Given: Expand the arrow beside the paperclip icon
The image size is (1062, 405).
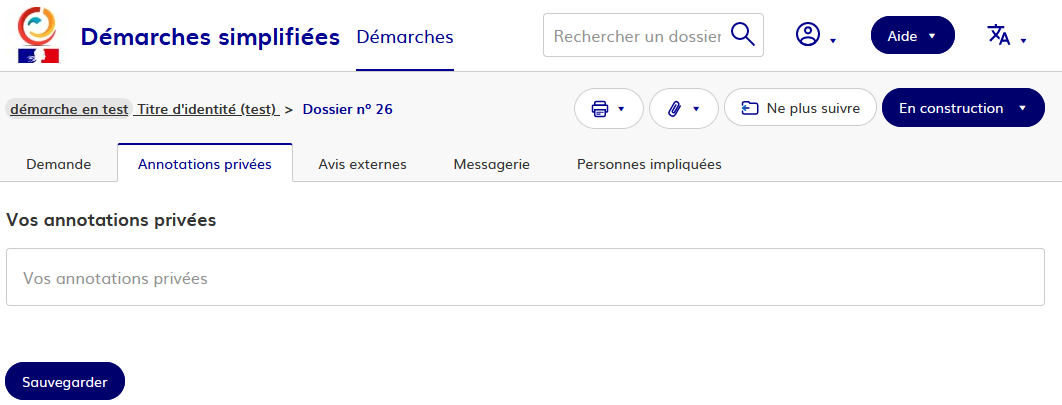Looking at the screenshot, I should tap(697, 108).
